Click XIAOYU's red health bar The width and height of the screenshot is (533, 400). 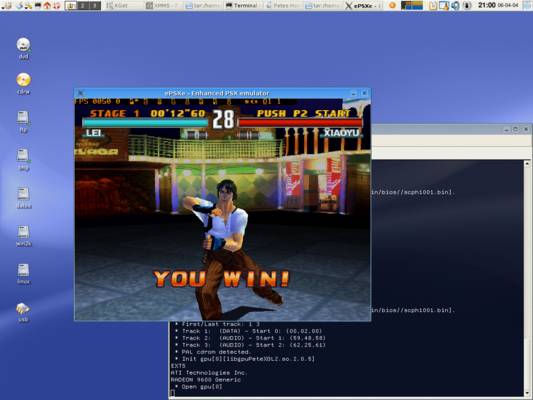point(300,123)
